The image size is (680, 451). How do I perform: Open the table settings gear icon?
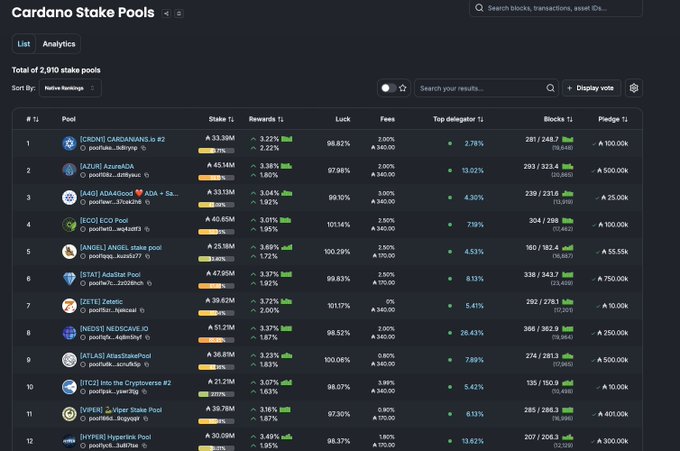[634, 88]
